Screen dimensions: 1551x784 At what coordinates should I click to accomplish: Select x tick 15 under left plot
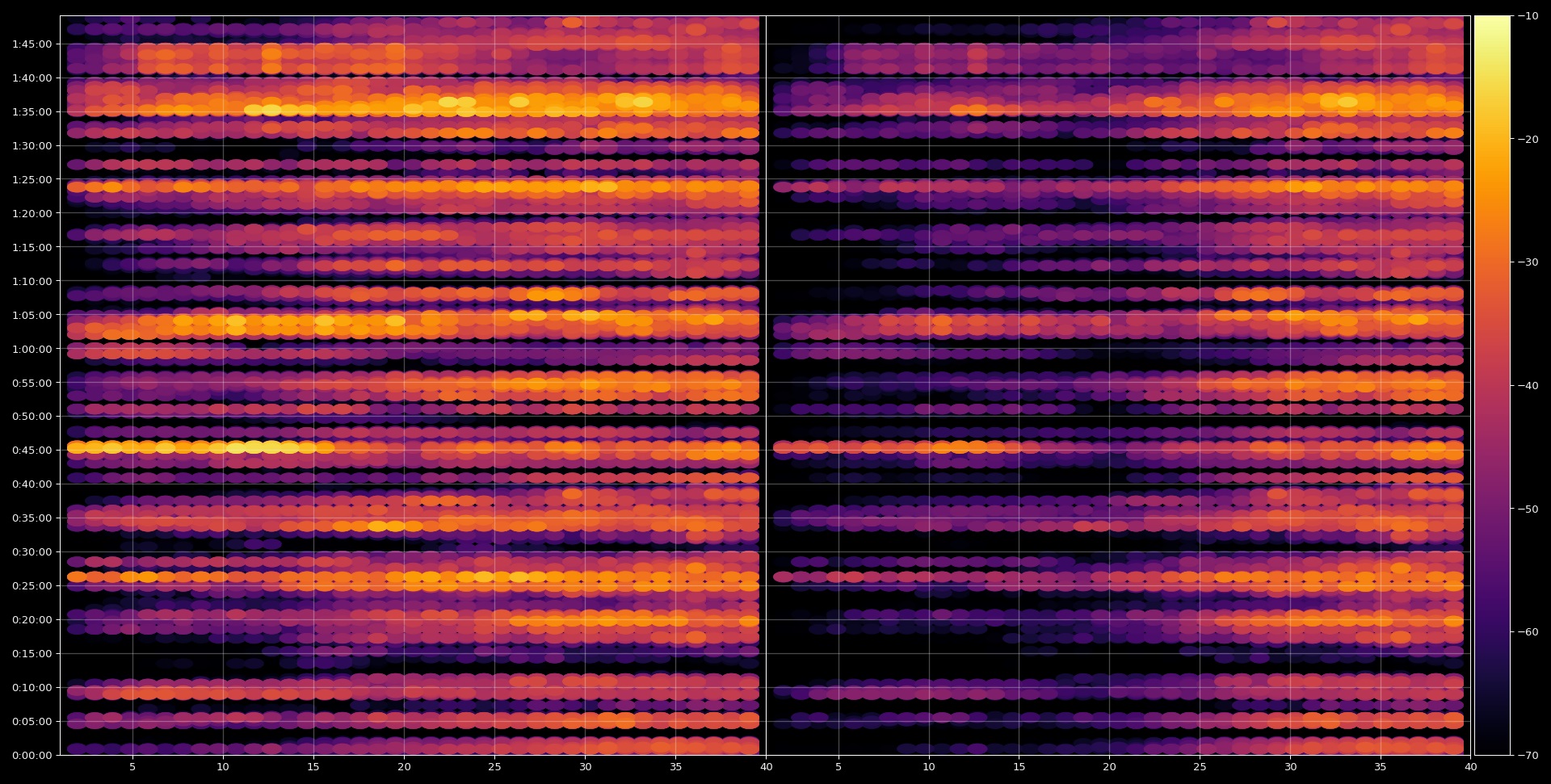[313, 767]
